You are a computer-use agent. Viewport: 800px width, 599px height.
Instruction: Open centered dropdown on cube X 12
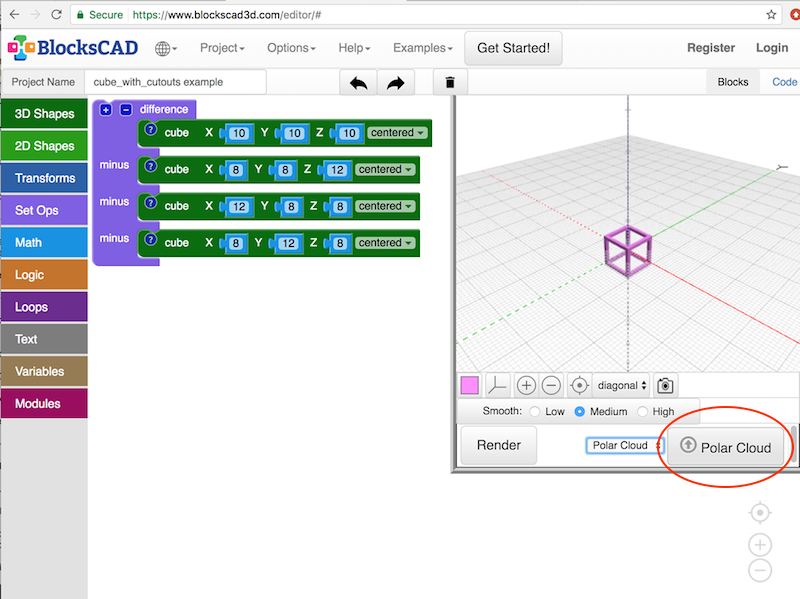click(x=385, y=206)
